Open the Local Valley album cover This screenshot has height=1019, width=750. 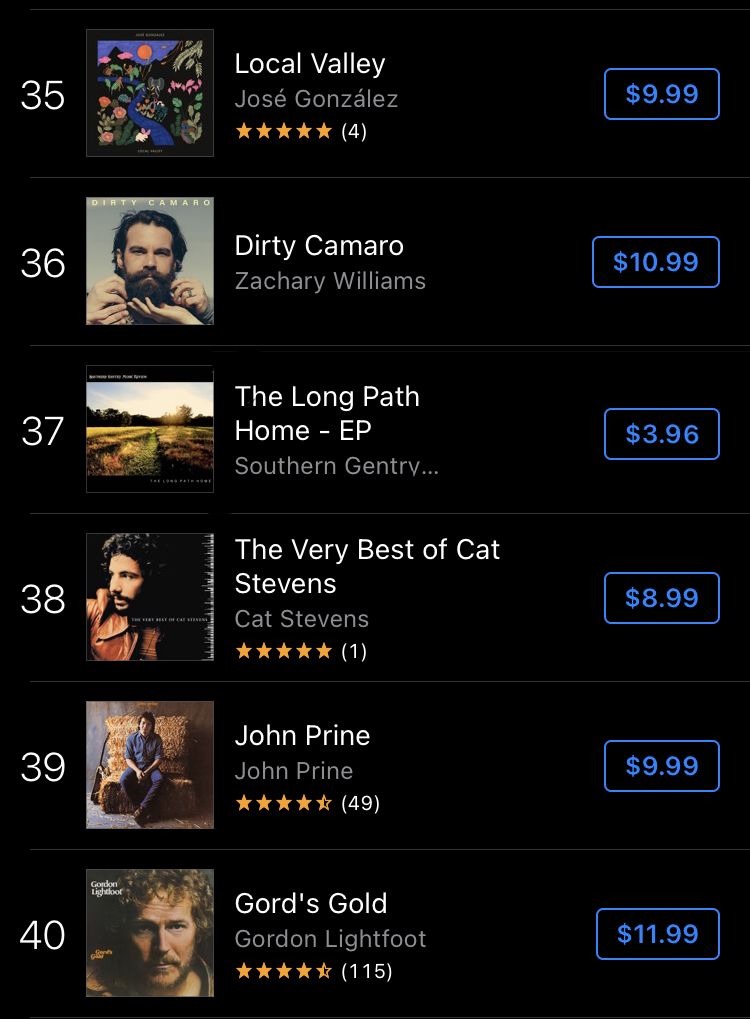click(x=150, y=93)
